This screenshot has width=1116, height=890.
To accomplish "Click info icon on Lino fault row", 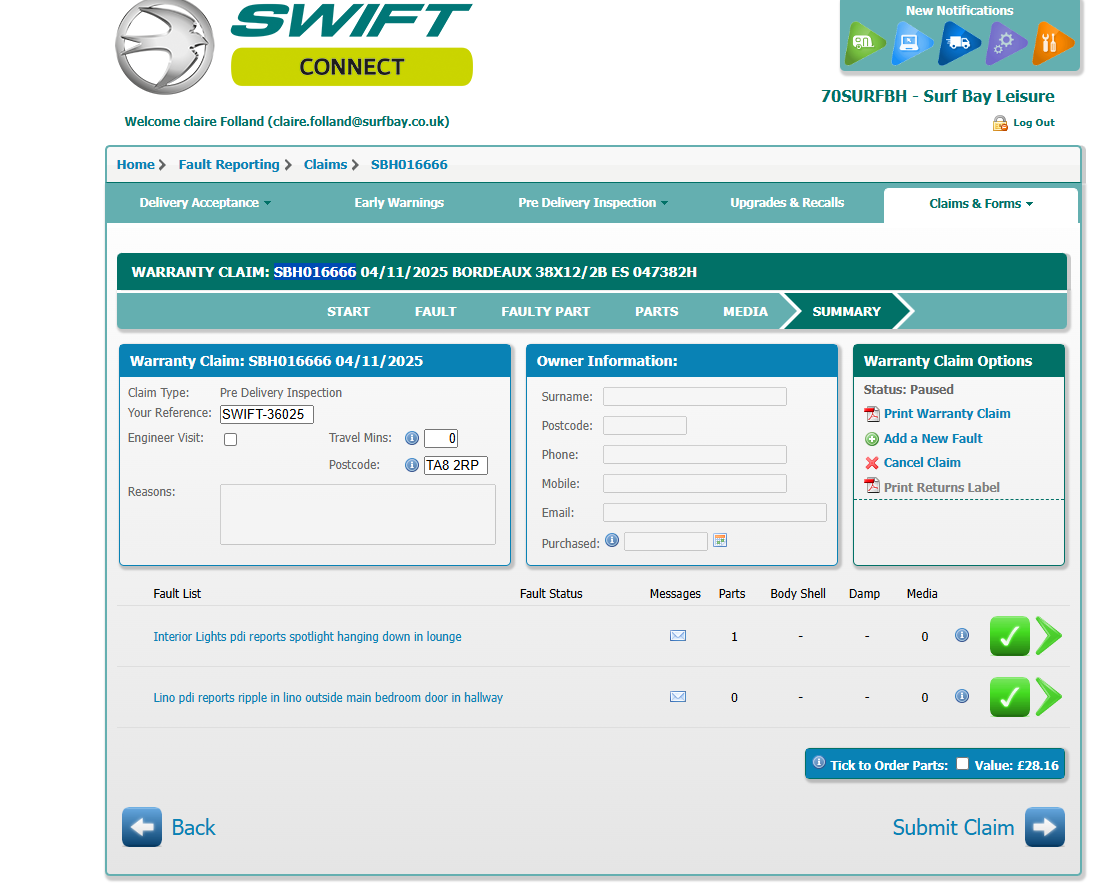I will tap(962, 696).
